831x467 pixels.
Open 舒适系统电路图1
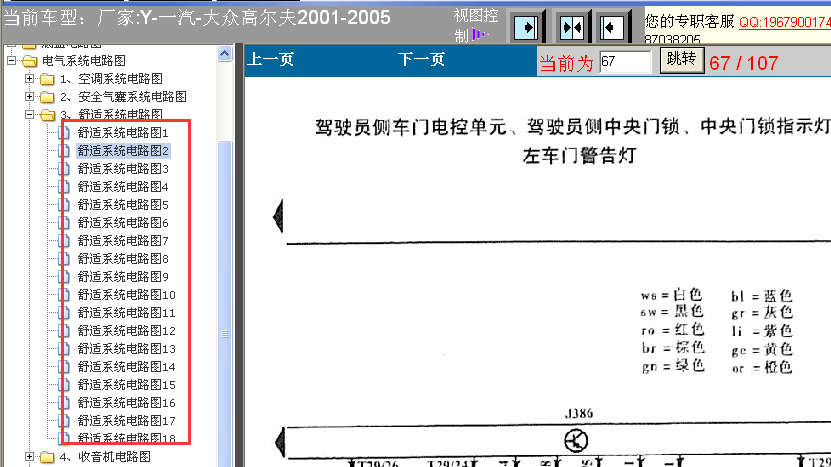(x=123, y=133)
